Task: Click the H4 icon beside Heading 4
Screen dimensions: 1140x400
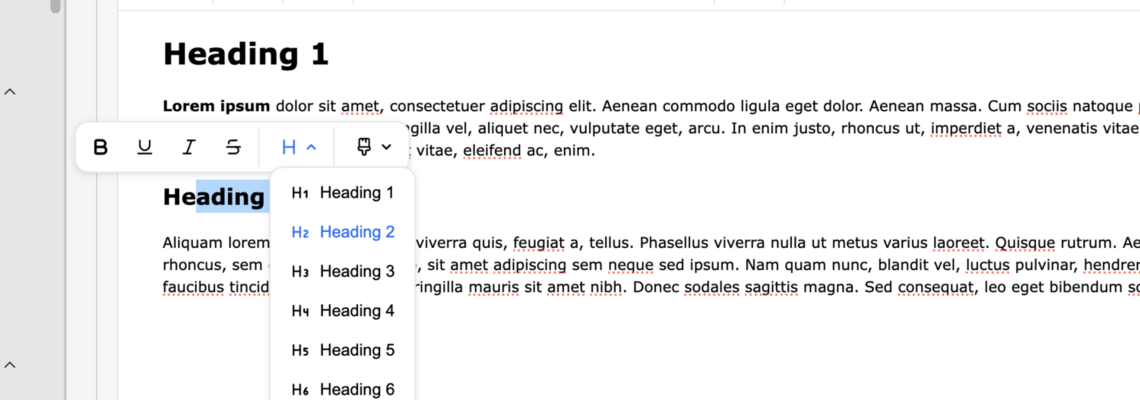Action: point(300,311)
